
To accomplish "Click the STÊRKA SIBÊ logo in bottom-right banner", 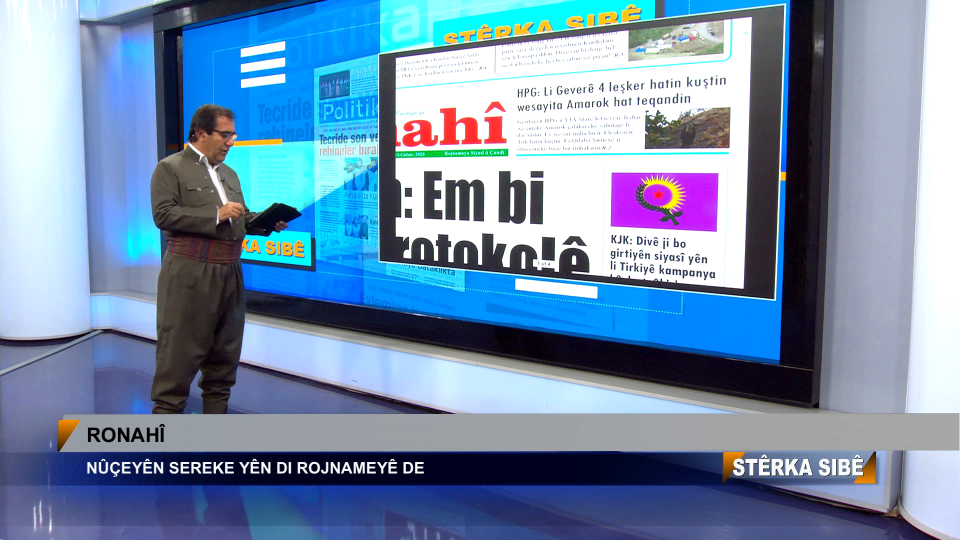I will [798, 467].
